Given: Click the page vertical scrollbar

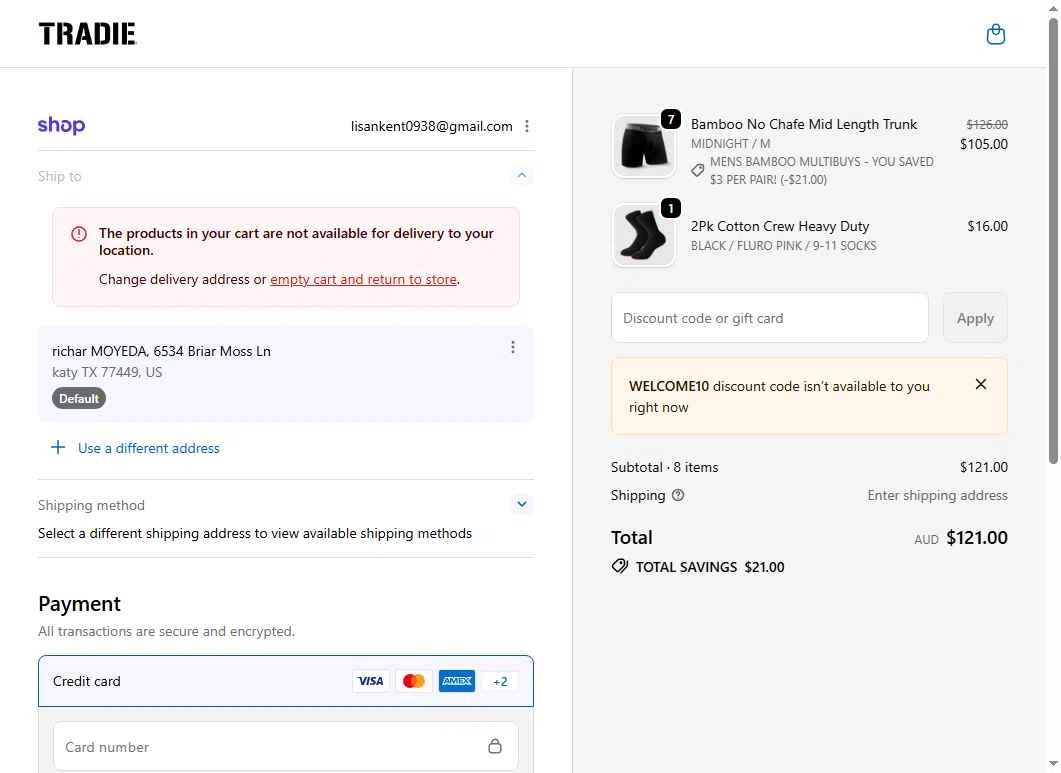Looking at the screenshot, I should (x=1054, y=240).
